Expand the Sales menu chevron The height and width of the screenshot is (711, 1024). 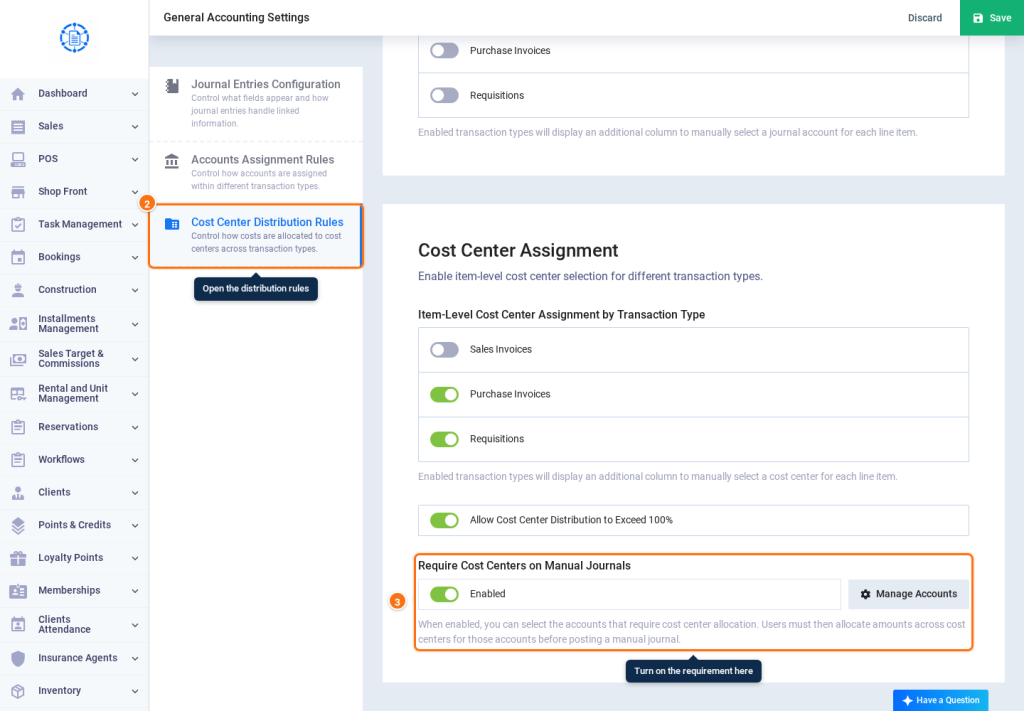(135, 127)
